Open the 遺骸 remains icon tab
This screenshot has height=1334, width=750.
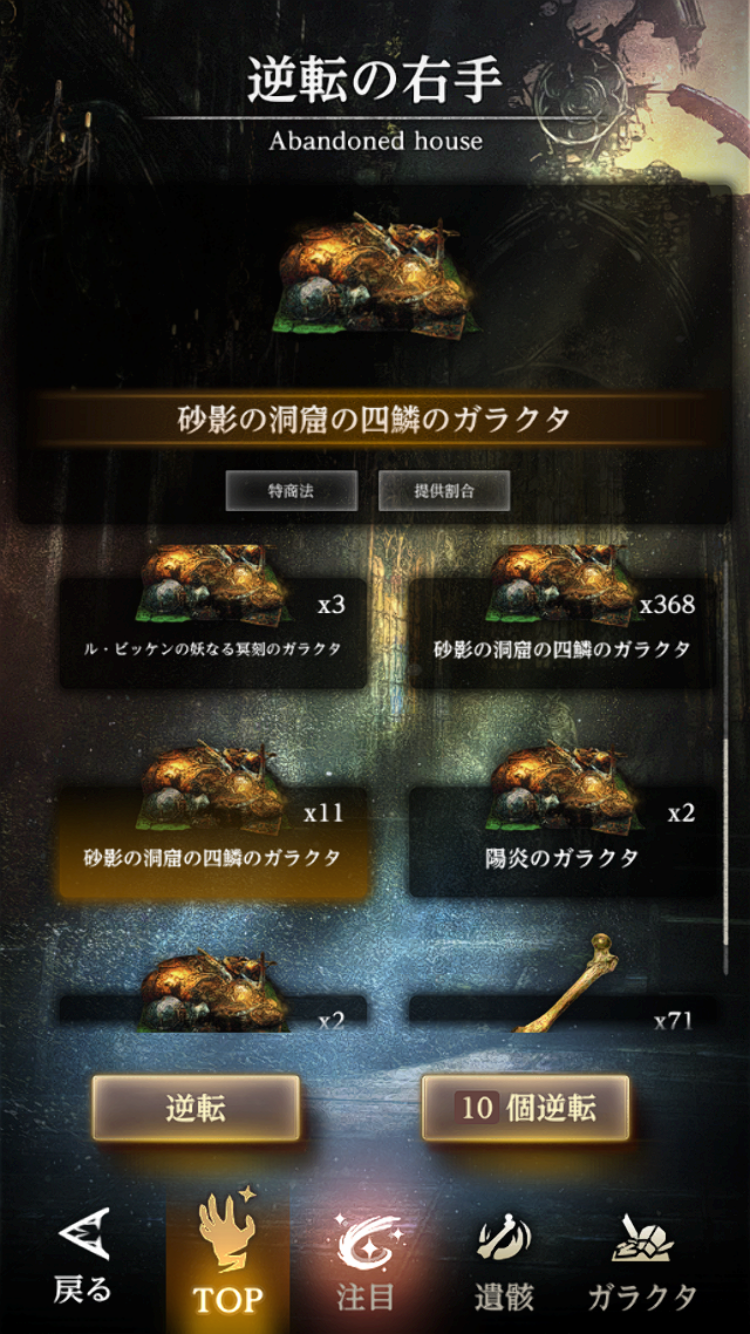(x=504, y=1240)
